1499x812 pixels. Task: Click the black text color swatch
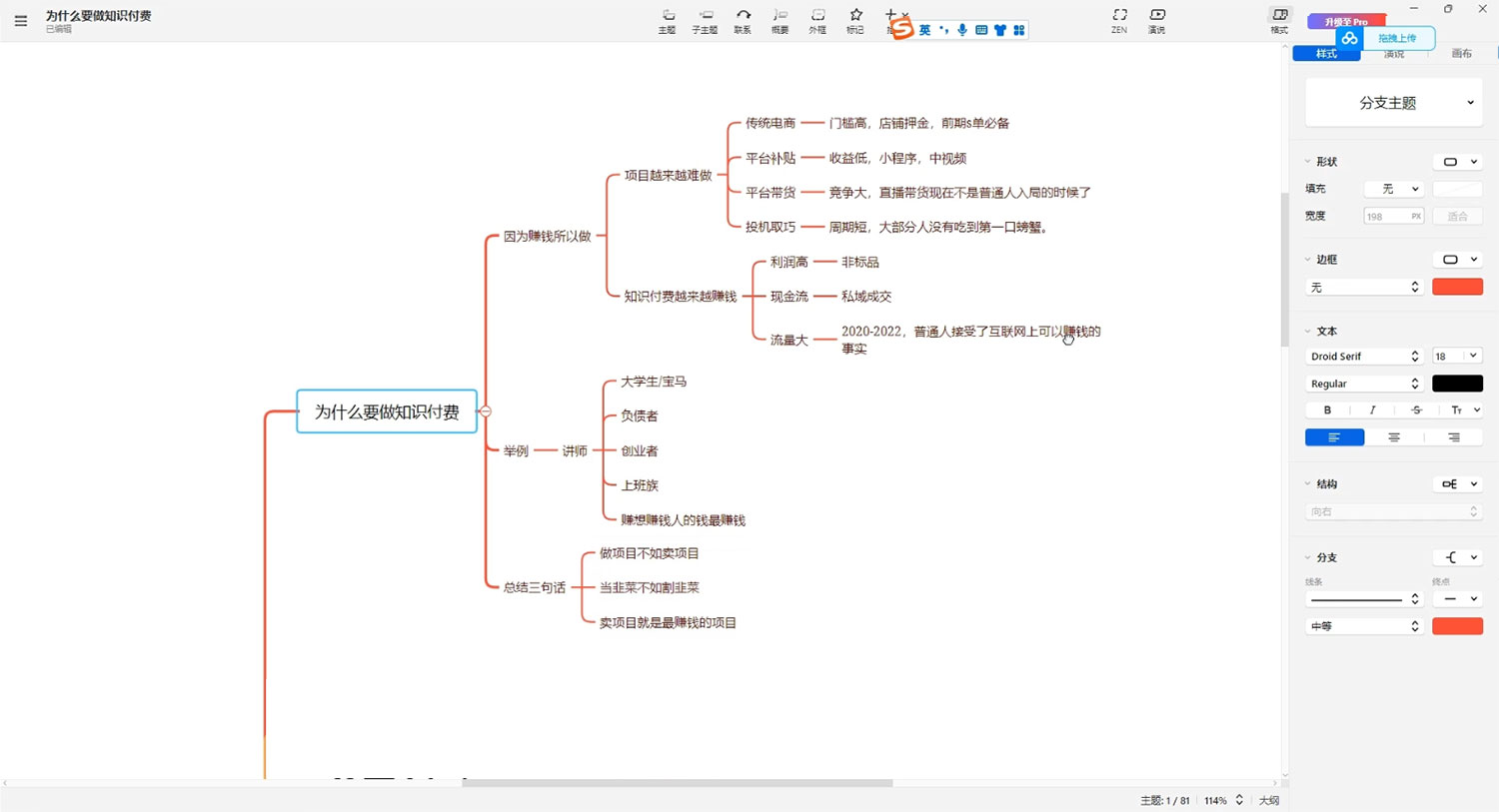(x=1457, y=384)
